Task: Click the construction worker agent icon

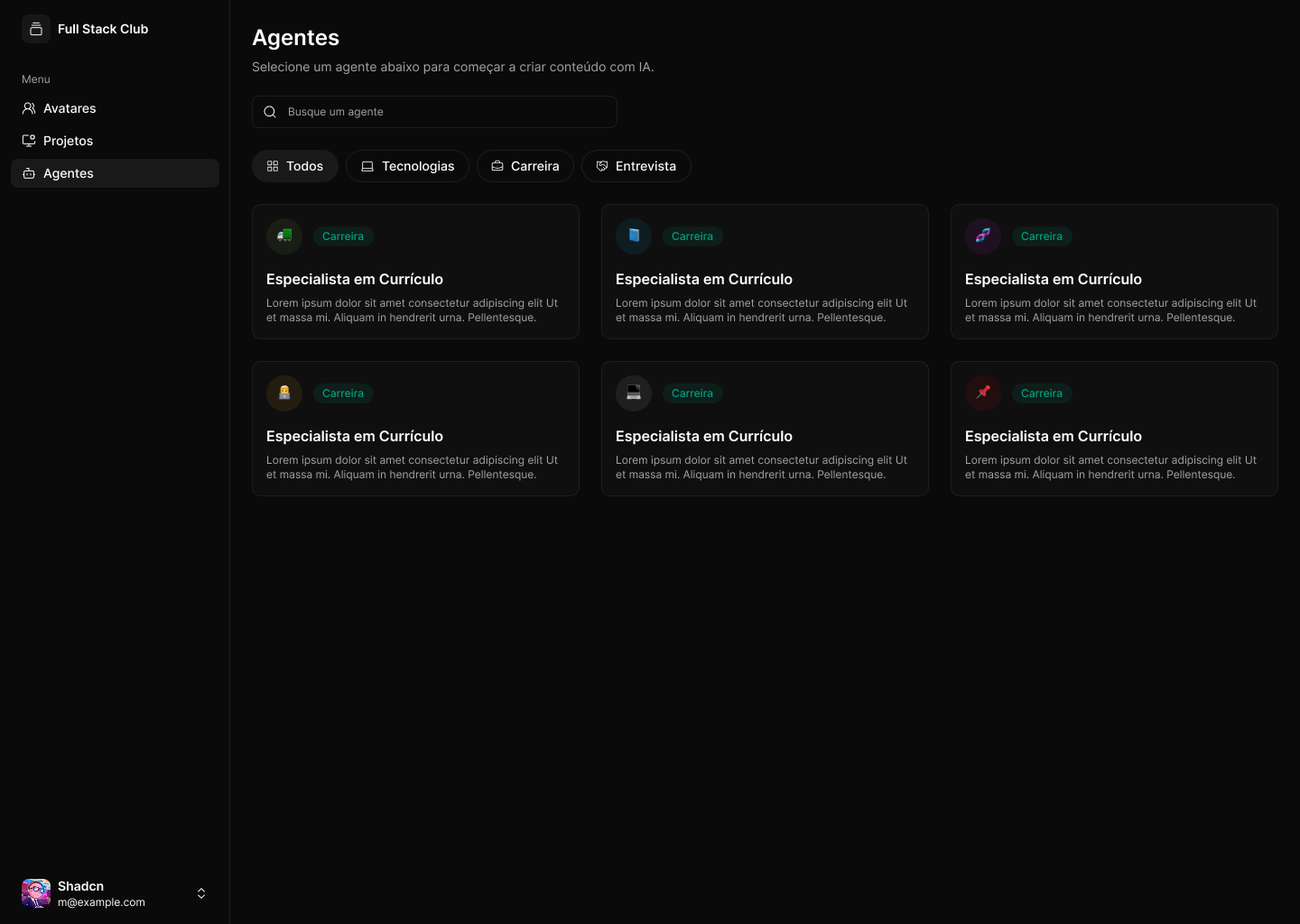Action: point(284,393)
